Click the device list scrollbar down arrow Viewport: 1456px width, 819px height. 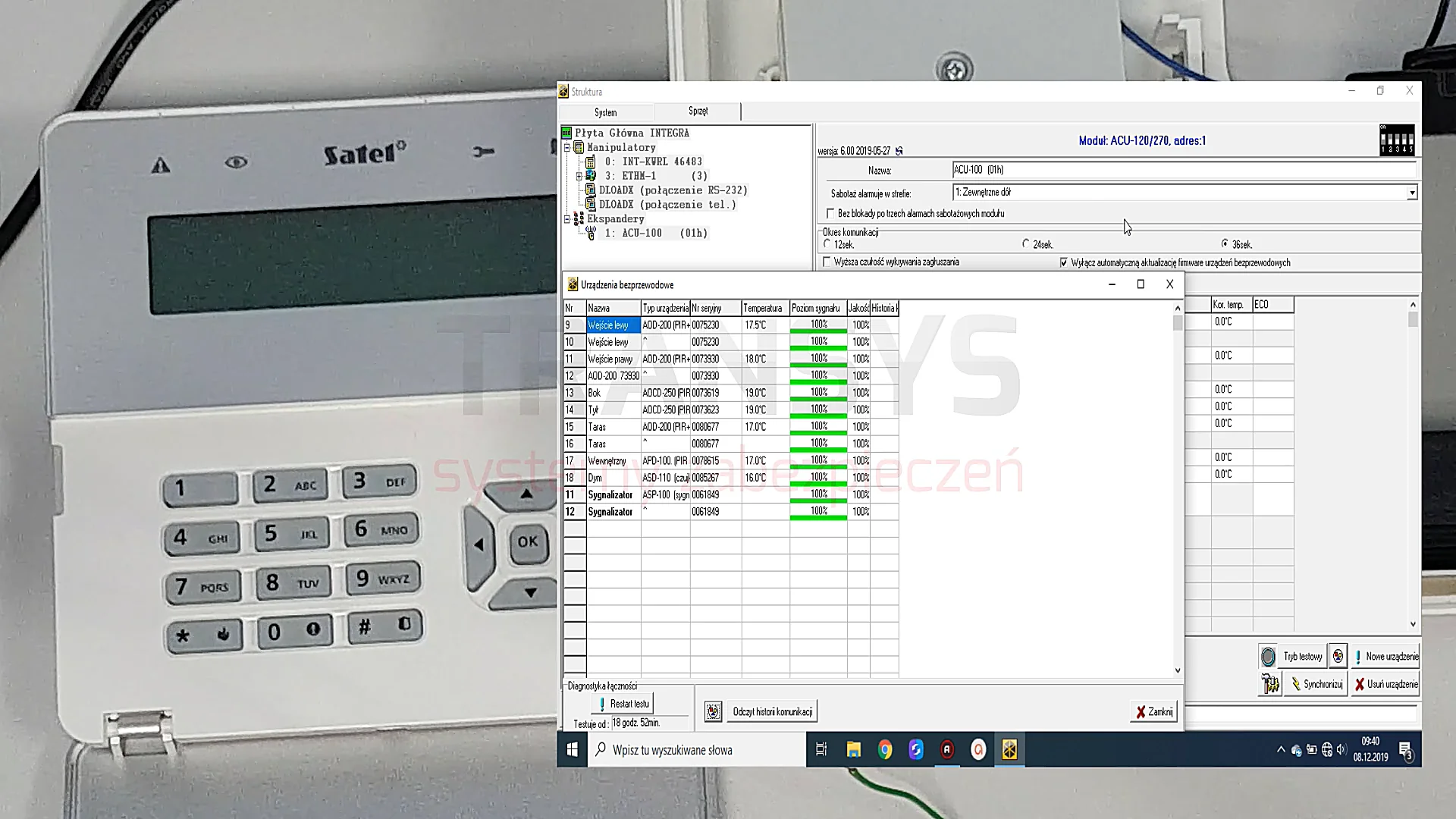click(1177, 670)
